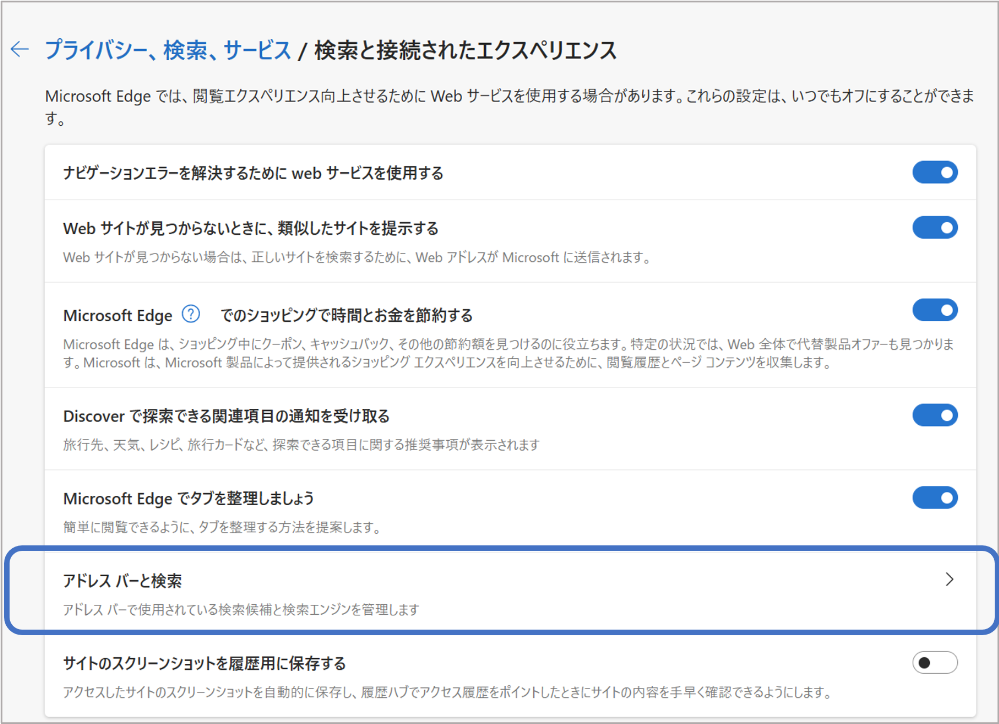Click the サイトのスクリーンショットを履歴用に保存する label

(x=204, y=663)
